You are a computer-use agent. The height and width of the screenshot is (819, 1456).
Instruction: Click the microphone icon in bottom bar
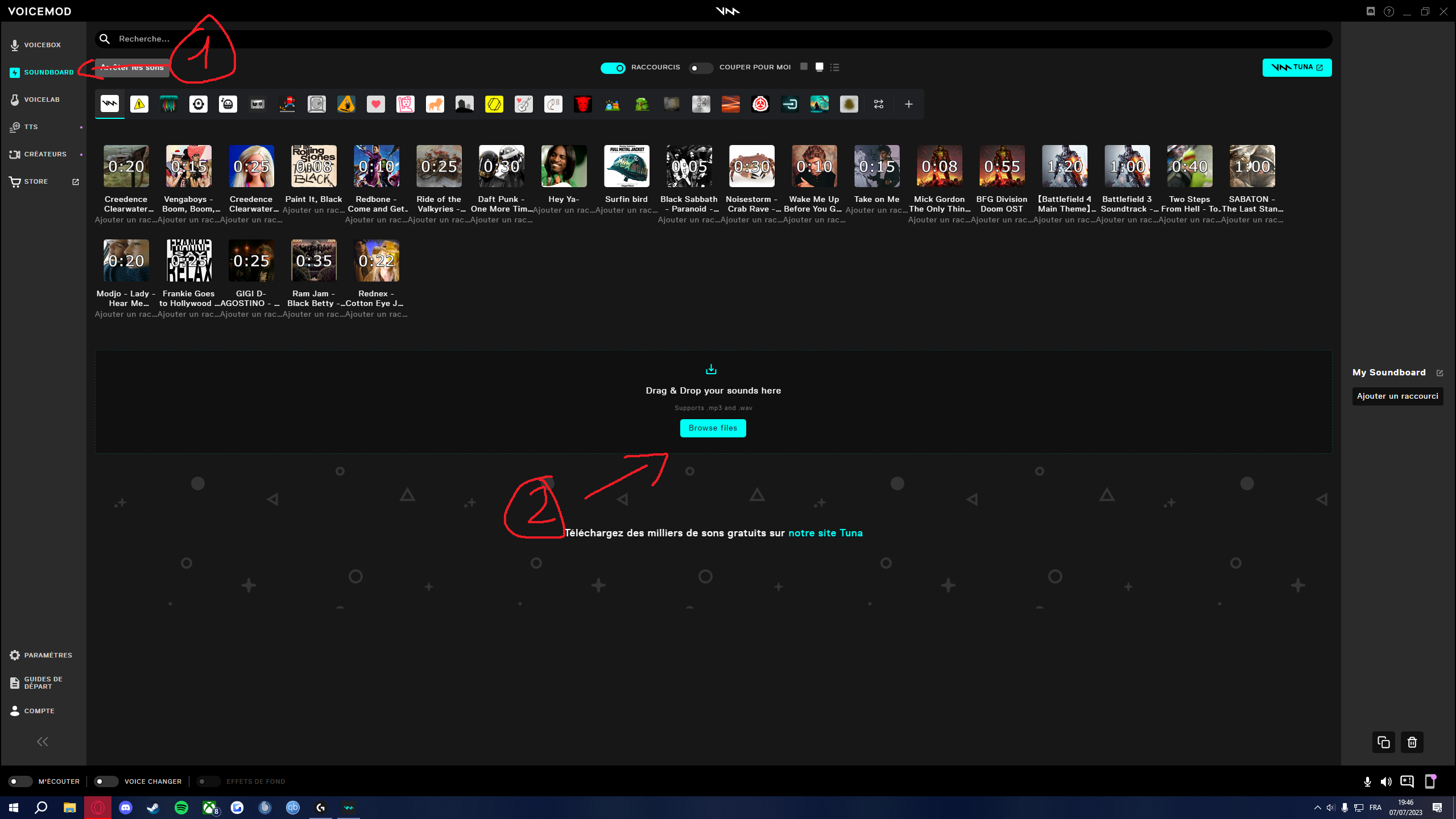point(1367,781)
